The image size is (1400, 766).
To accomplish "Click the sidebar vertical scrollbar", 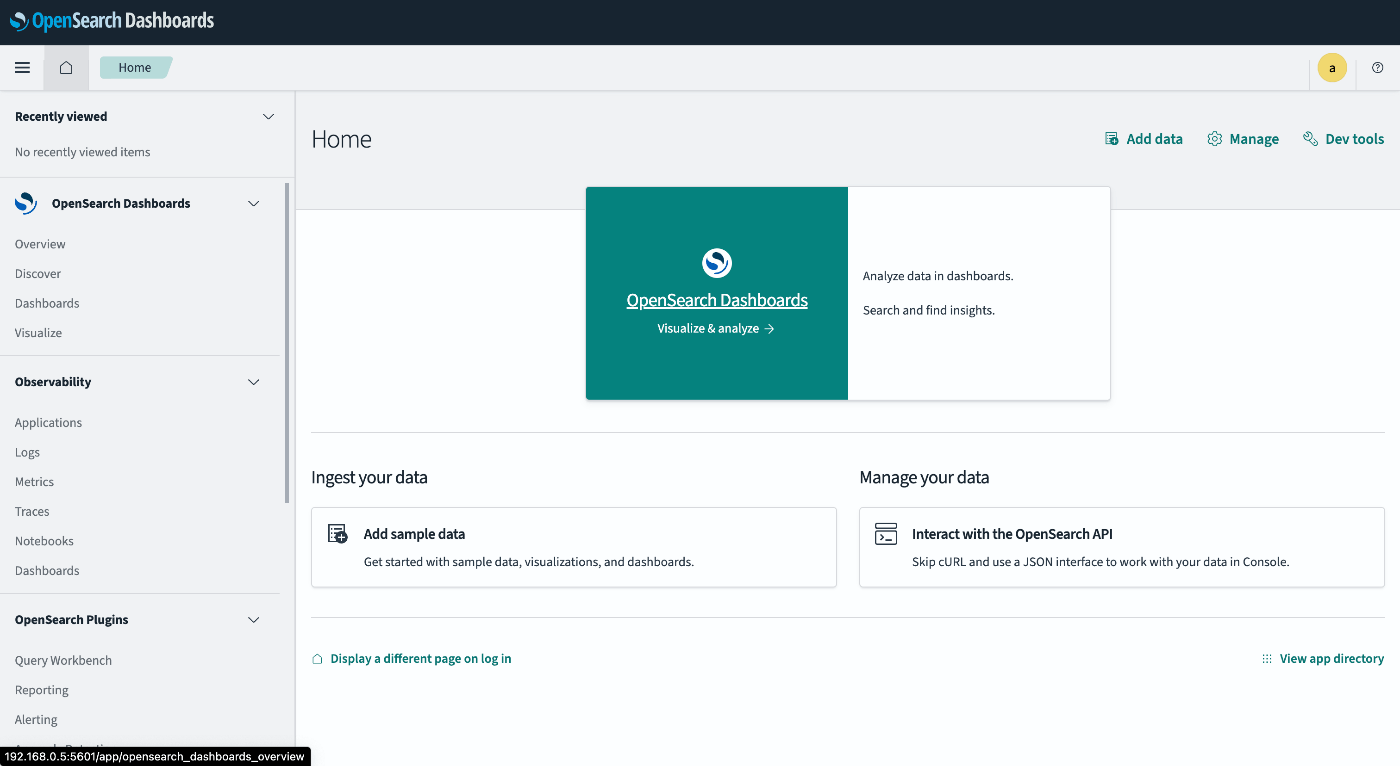I will click(287, 342).
